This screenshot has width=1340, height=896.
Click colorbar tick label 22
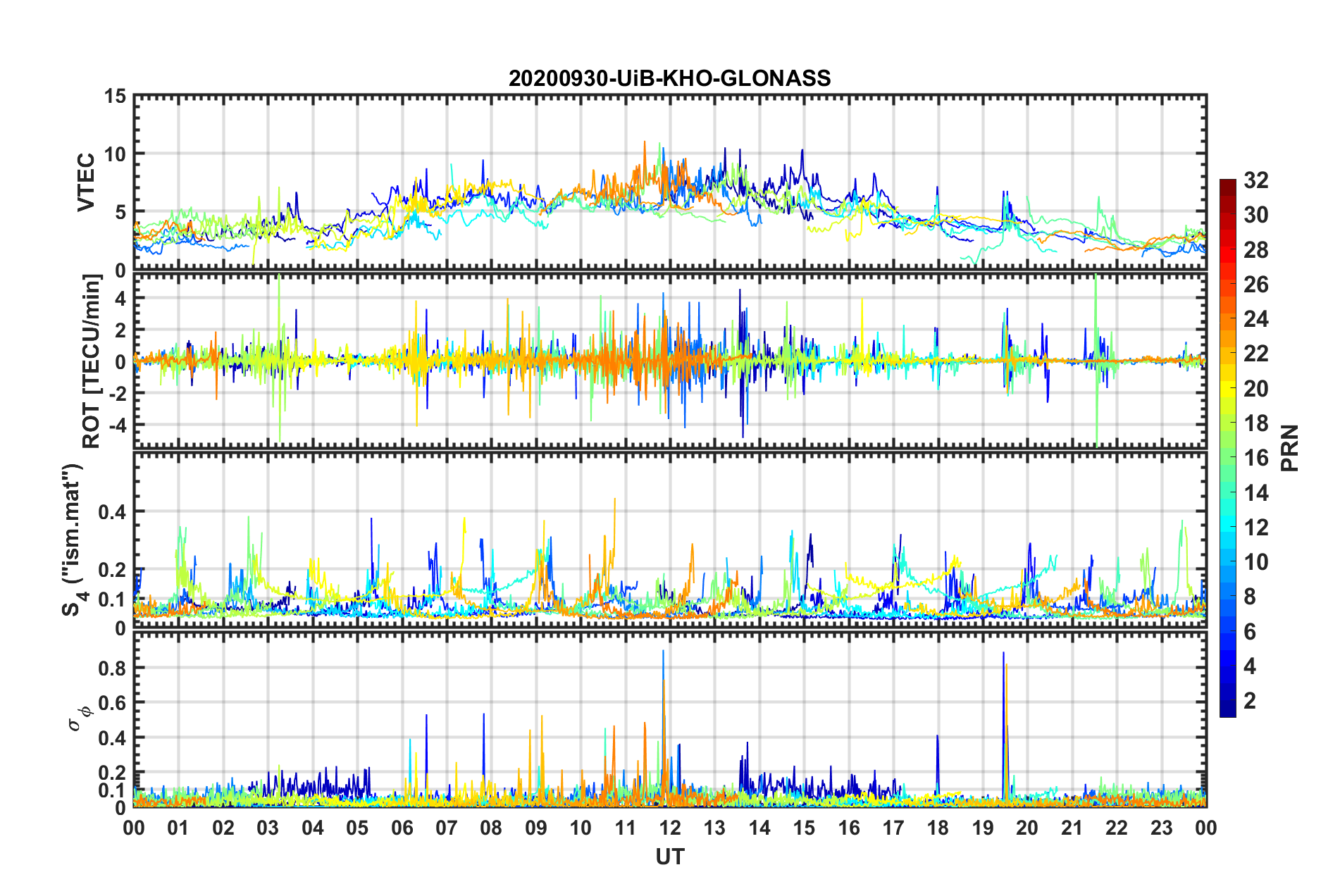[x=1255, y=354]
